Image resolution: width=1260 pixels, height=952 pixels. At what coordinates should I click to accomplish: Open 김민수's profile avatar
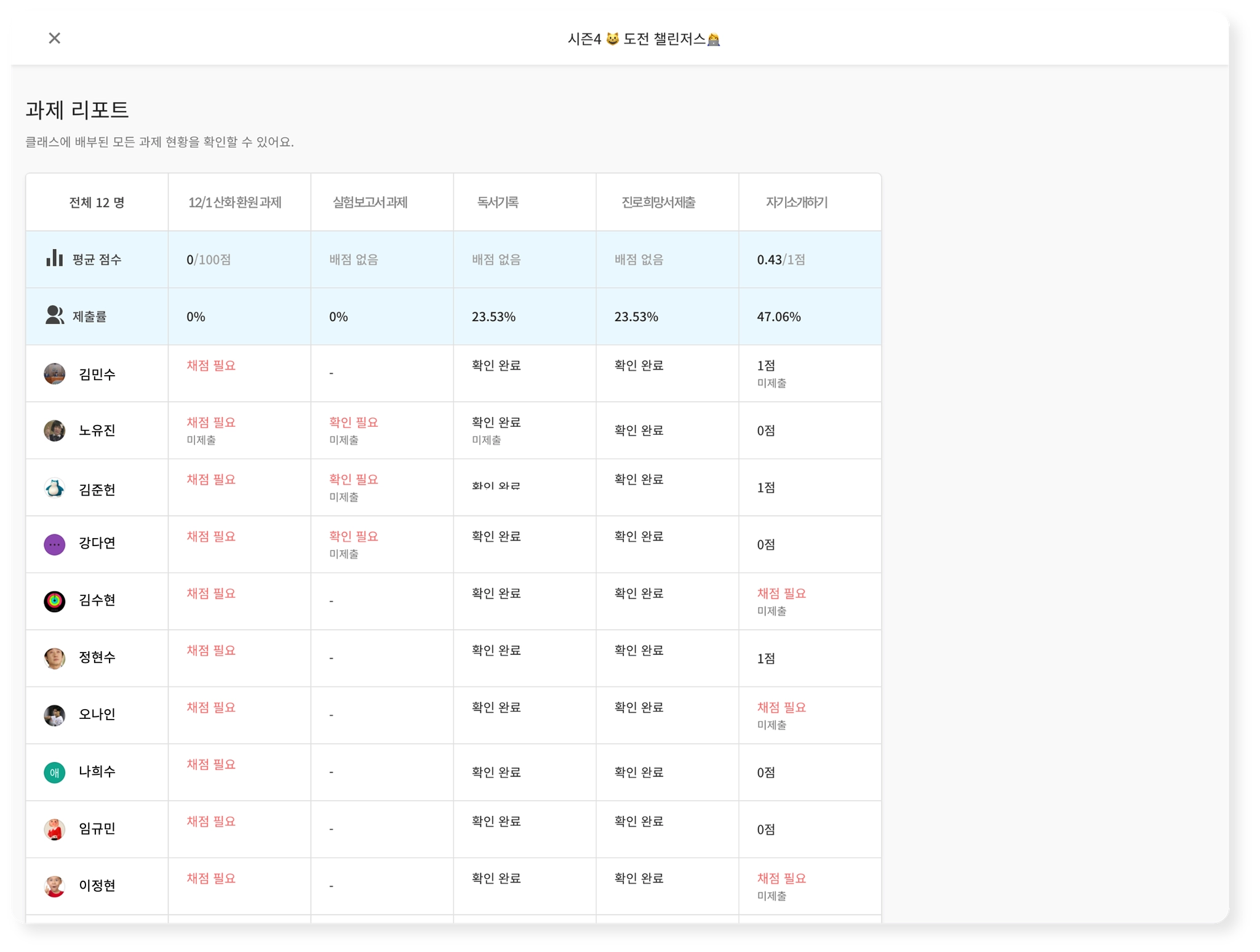(54, 373)
